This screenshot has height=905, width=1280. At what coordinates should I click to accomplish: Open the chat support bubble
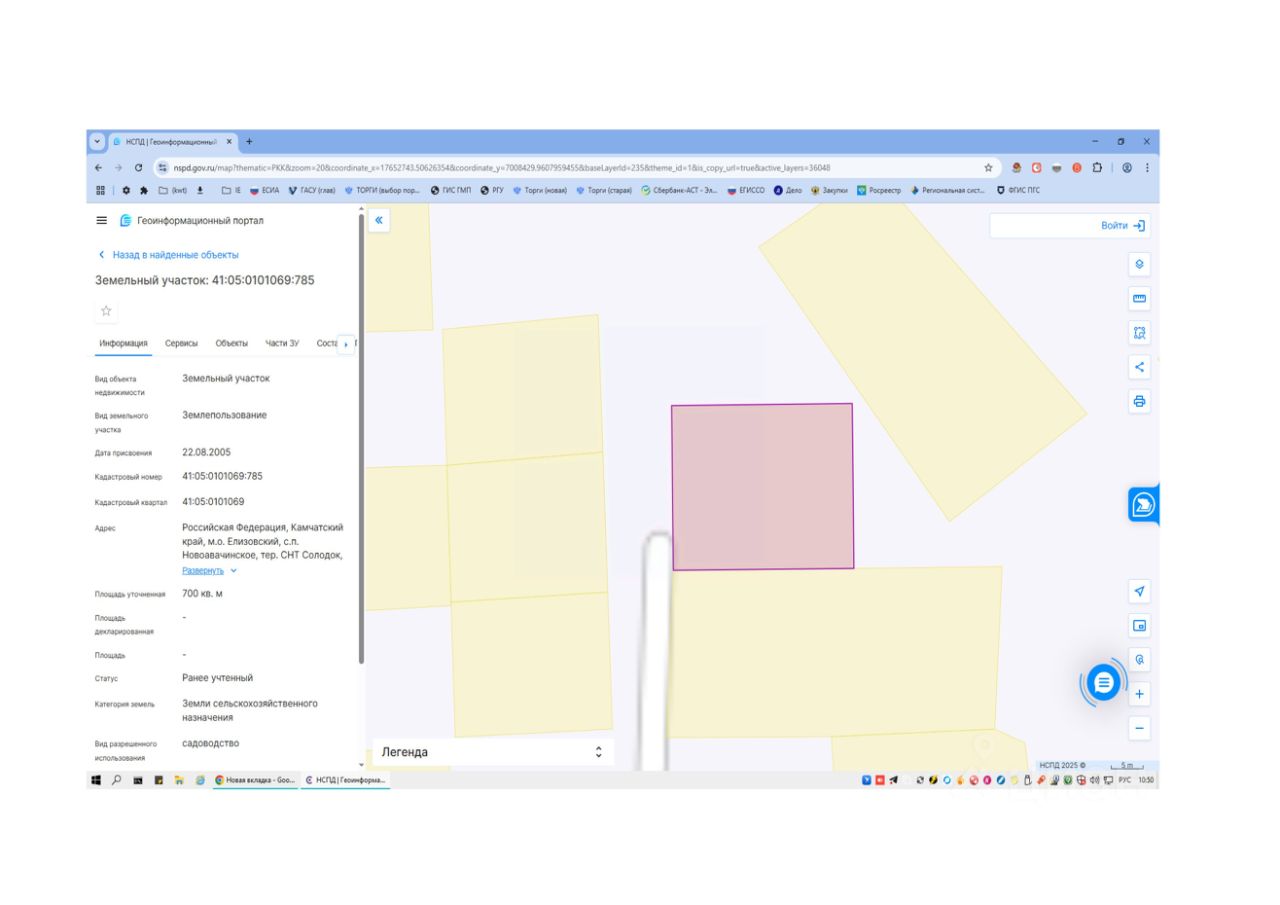click(1103, 683)
